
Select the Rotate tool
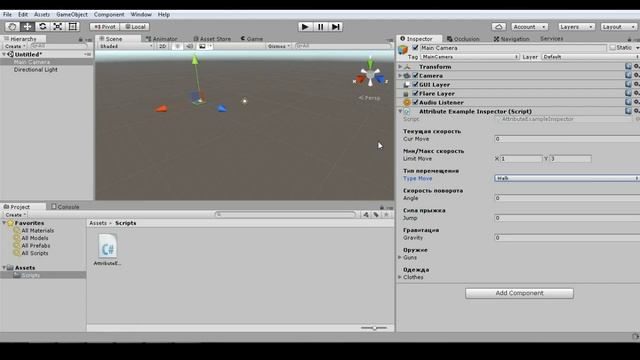[42, 27]
